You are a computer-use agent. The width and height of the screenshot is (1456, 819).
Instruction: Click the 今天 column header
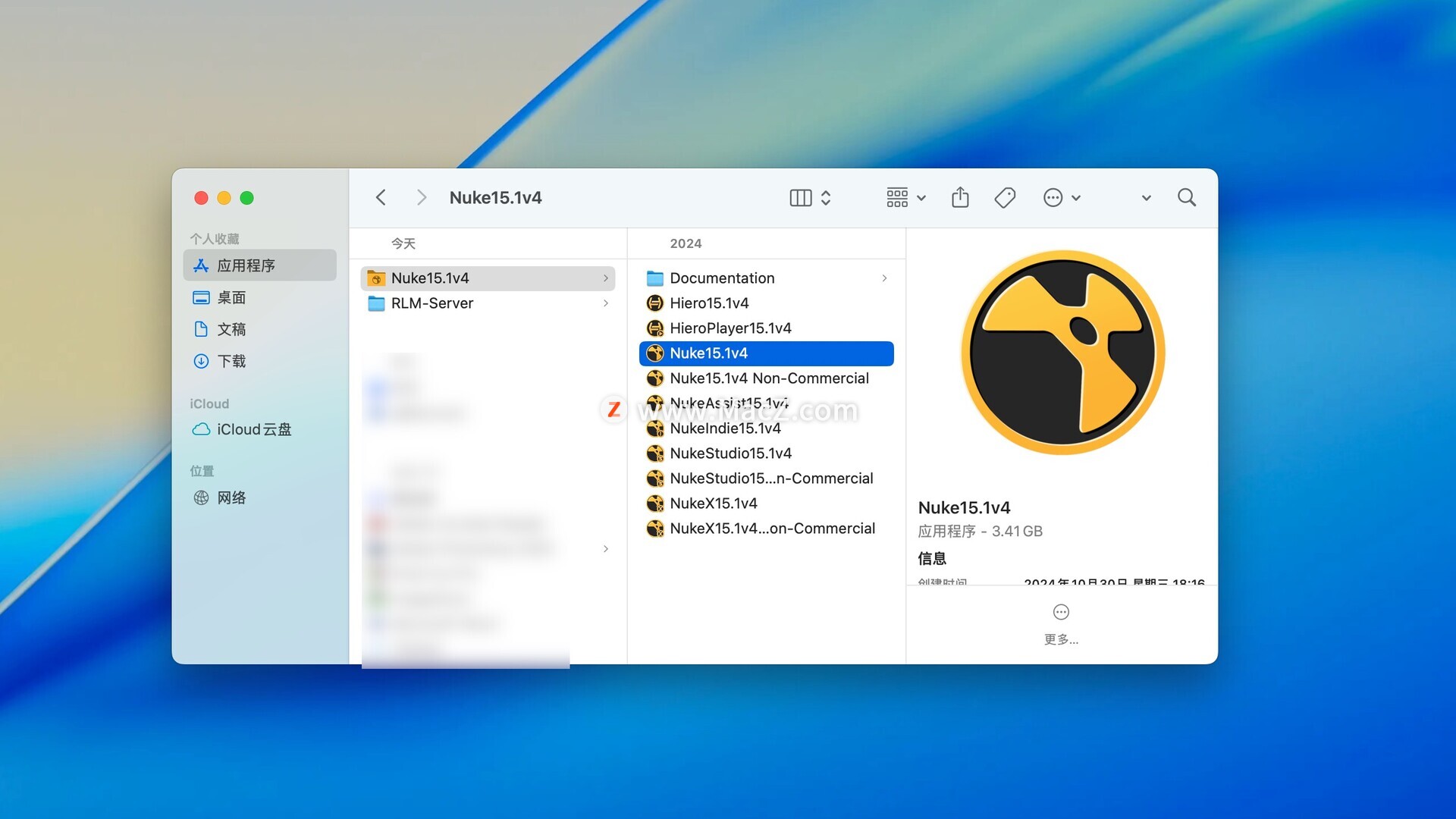[x=403, y=243]
